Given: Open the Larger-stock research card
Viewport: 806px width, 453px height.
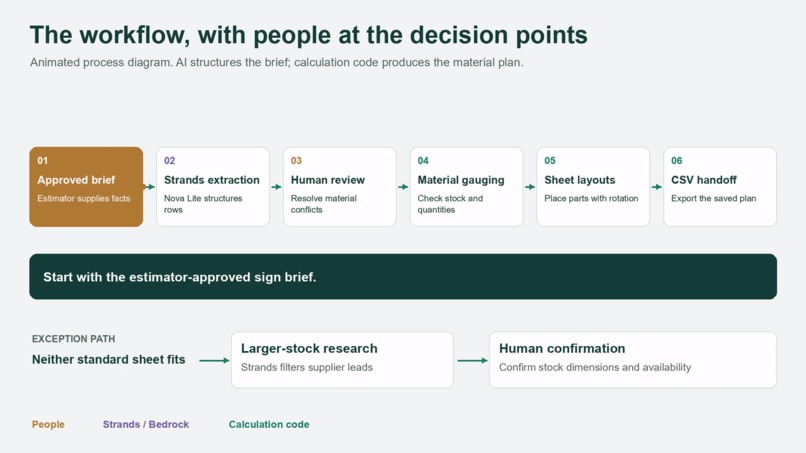Looking at the screenshot, I should [342, 359].
